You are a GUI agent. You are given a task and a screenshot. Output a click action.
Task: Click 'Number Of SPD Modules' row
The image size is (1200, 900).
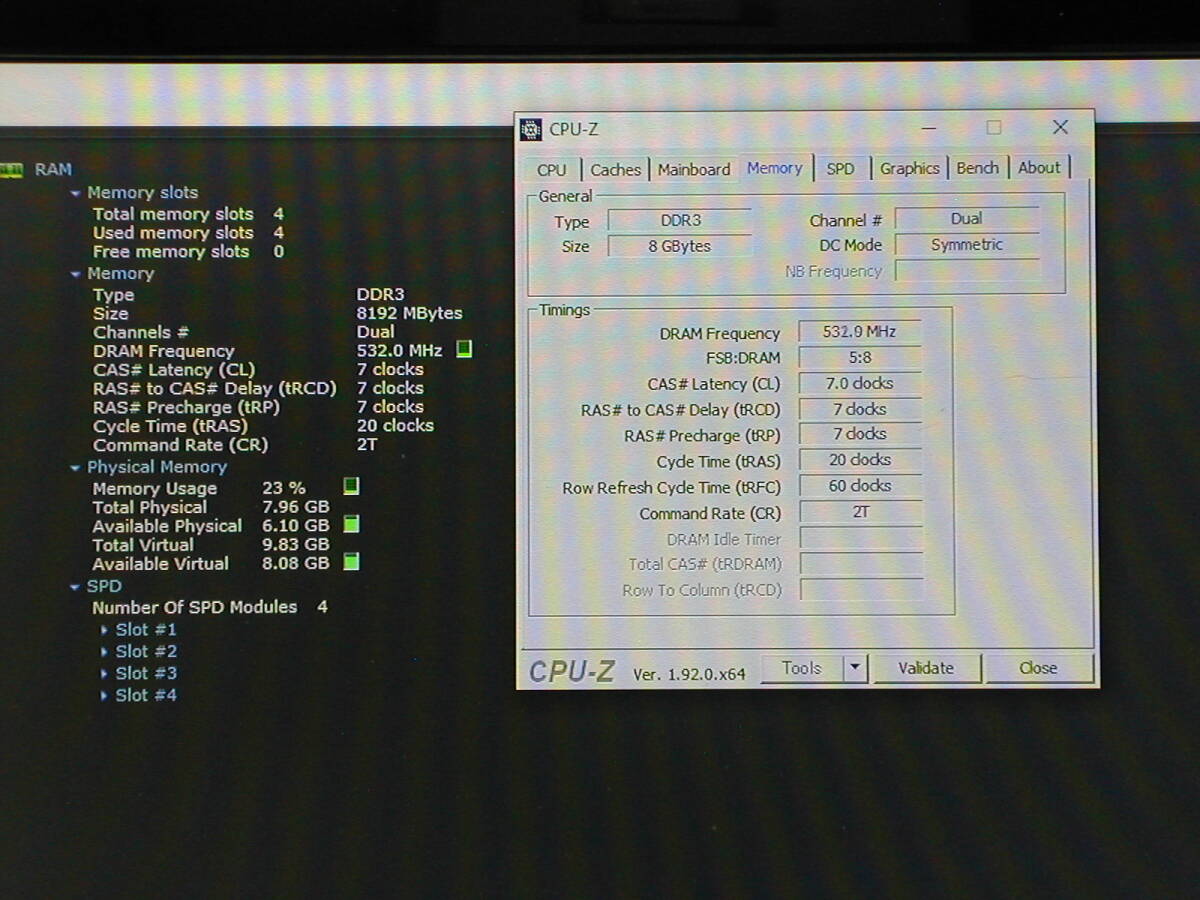[210, 607]
